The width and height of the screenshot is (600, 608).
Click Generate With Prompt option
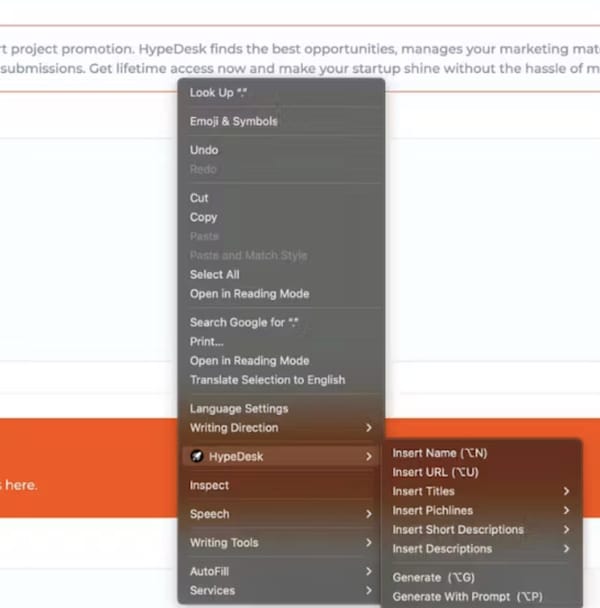[467, 597]
